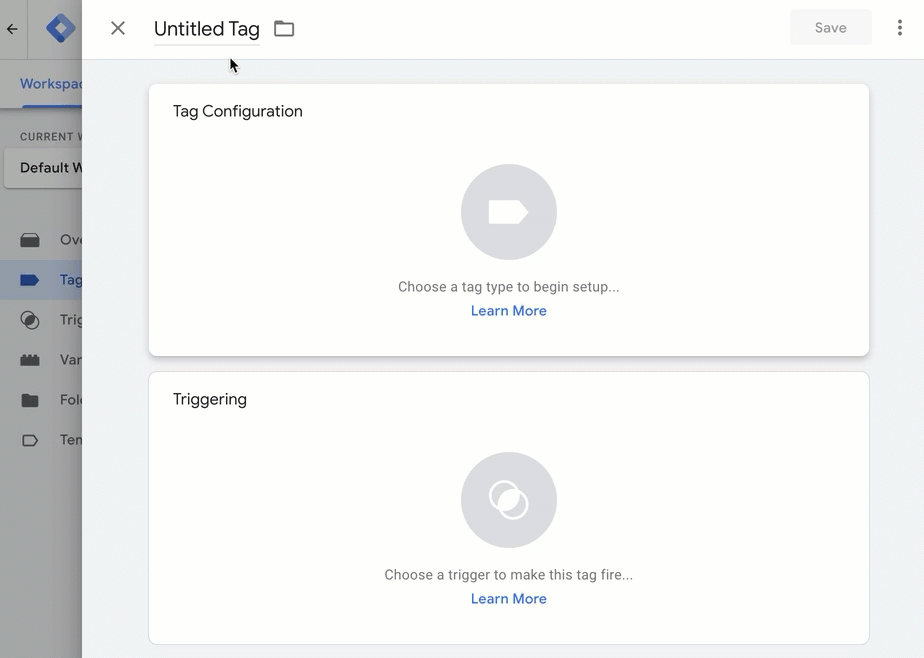Click the trigger circle icon in the Triggering card
The image size is (924, 658).
[508, 499]
